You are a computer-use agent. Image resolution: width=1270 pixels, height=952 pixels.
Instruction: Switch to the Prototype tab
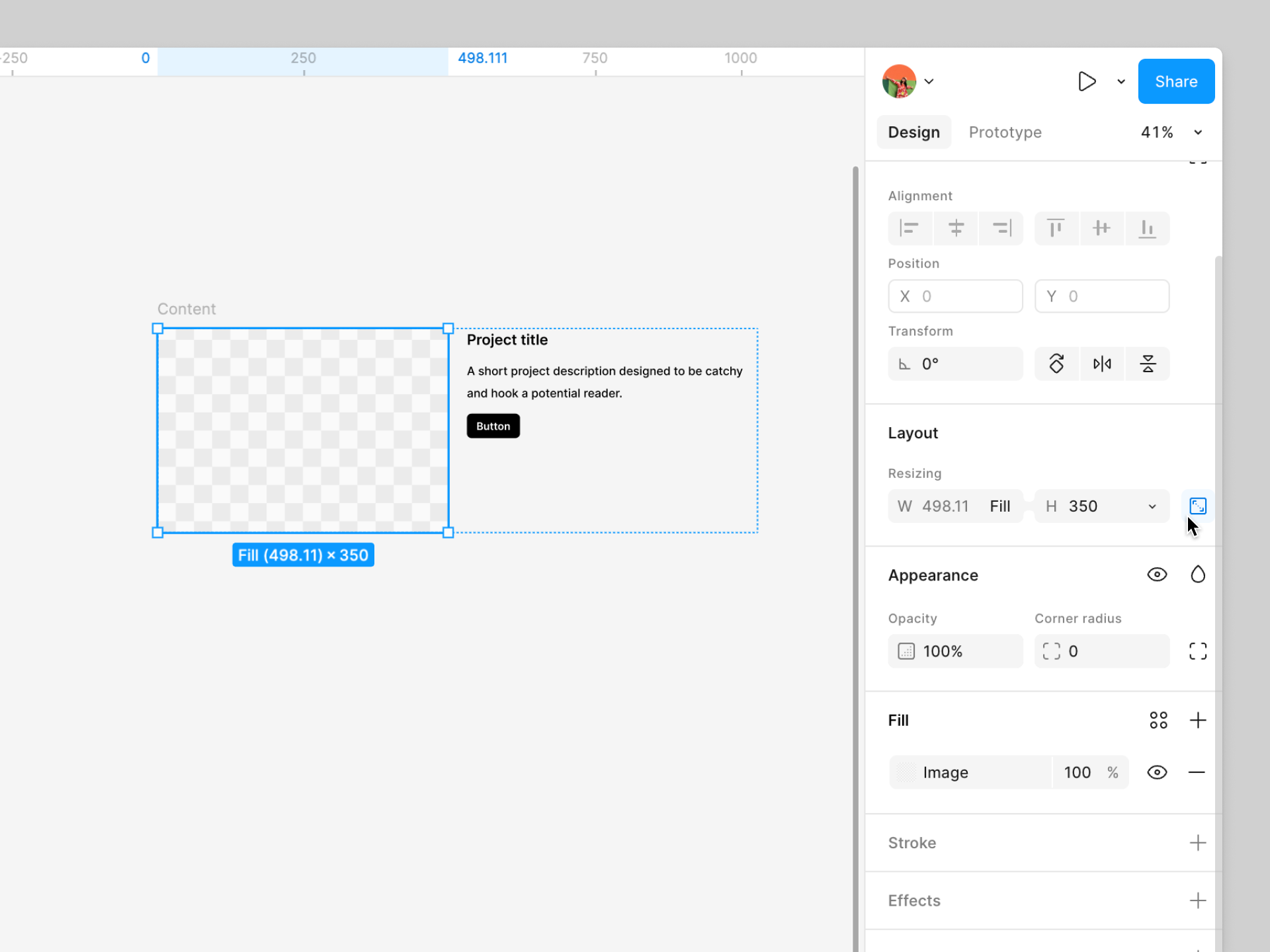click(x=1005, y=132)
